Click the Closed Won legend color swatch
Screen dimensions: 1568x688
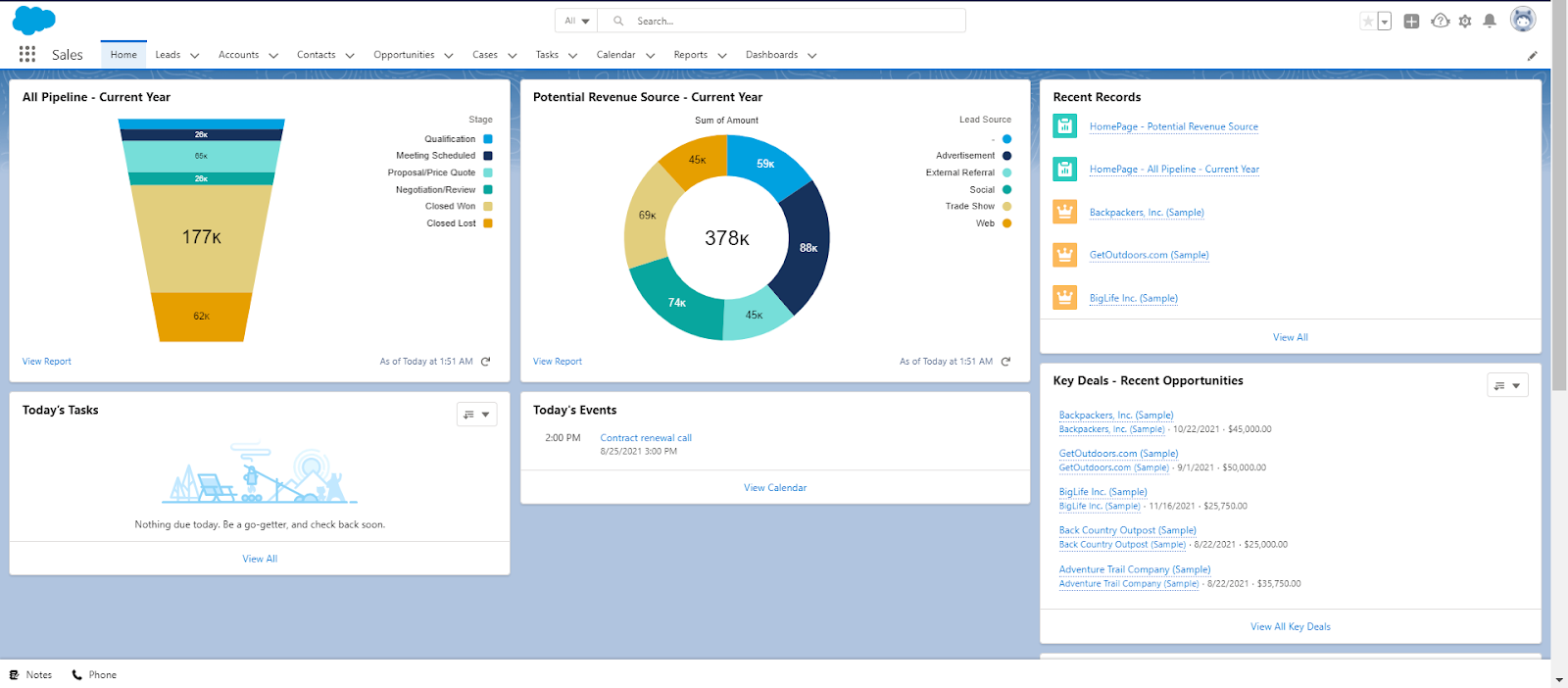pyautogui.click(x=488, y=207)
